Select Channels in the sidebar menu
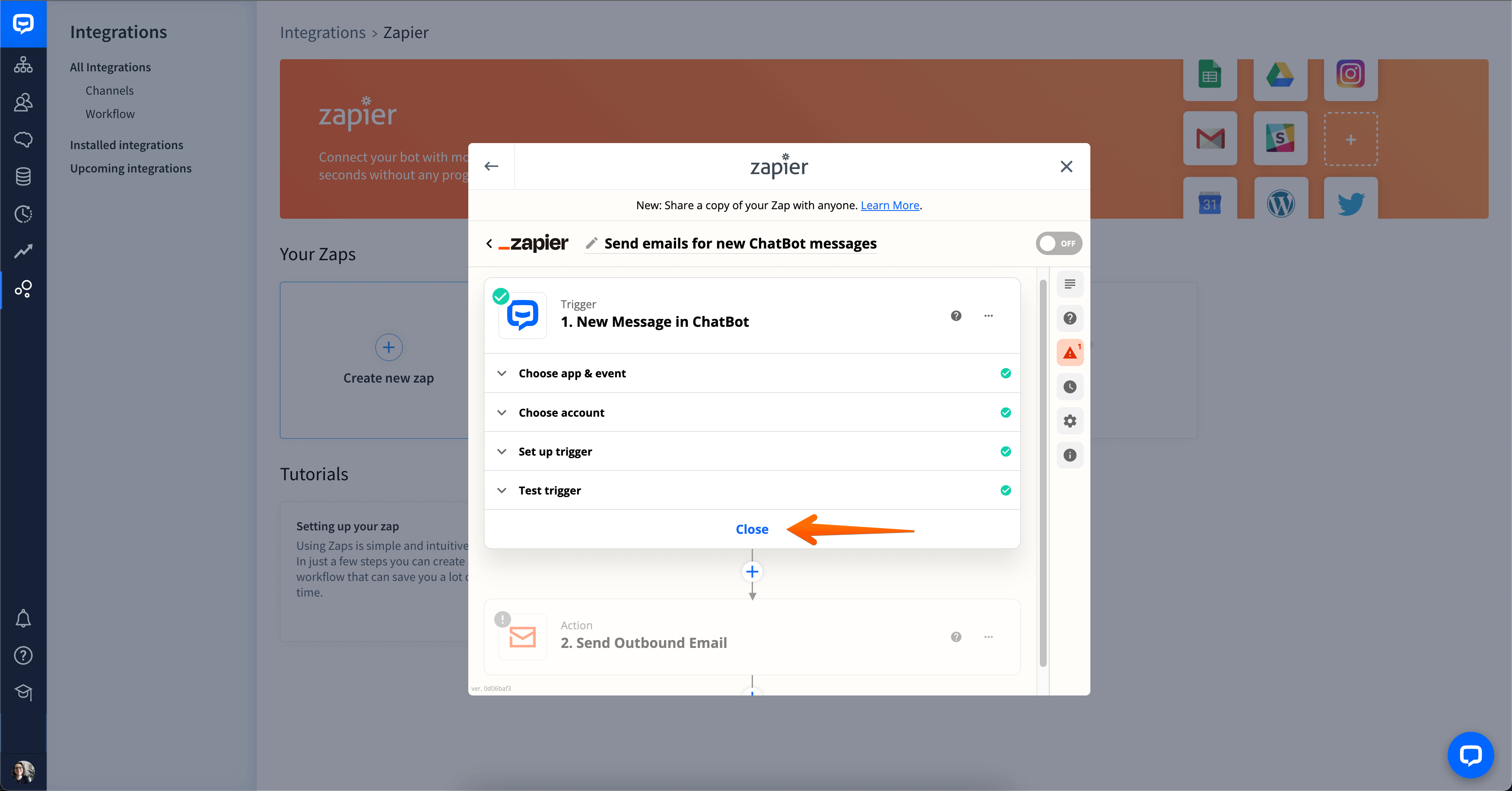Image resolution: width=1512 pixels, height=791 pixels. 110,90
